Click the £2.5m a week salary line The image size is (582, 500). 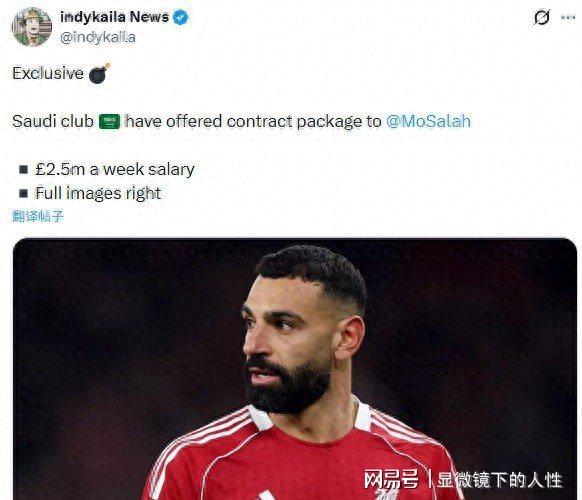[x=115, y=170]
